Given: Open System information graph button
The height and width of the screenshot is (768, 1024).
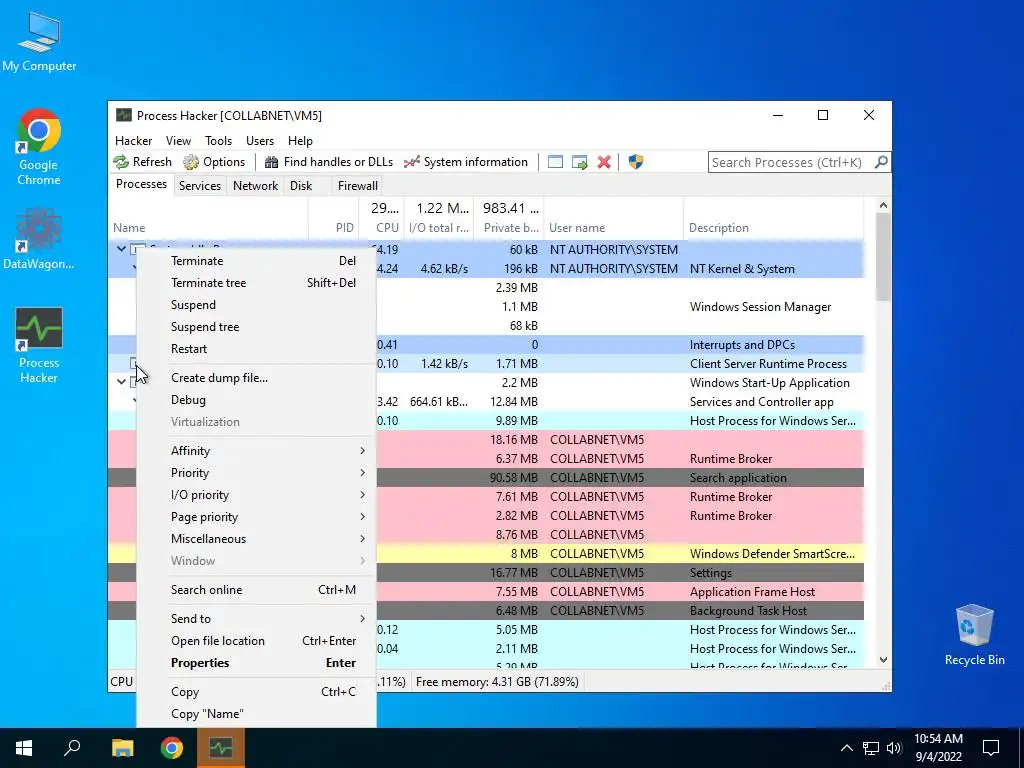Looking at the screenshot, I should (x=466, y=162).
